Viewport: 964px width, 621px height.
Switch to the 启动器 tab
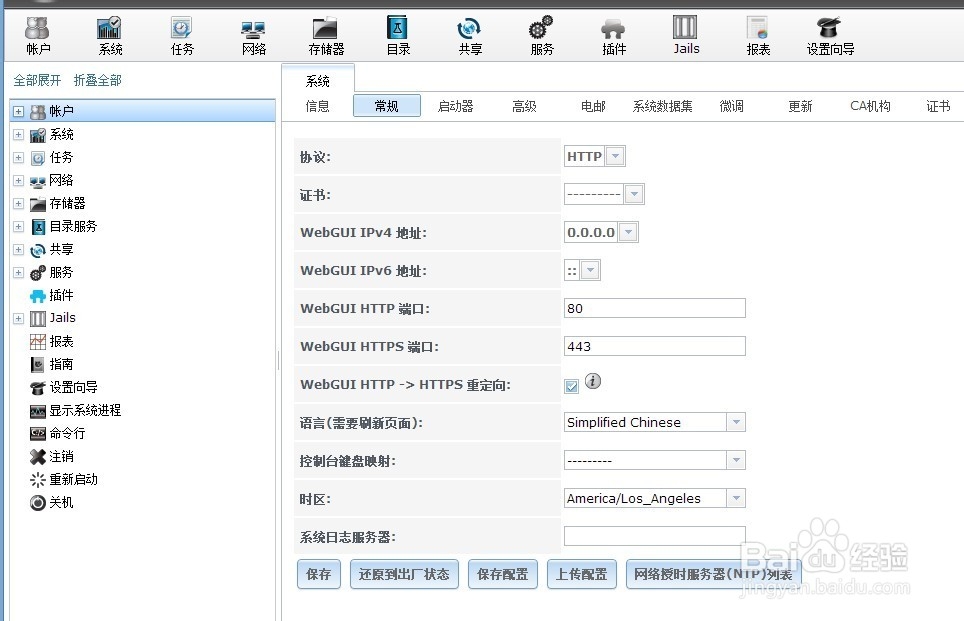pos(455,106)
